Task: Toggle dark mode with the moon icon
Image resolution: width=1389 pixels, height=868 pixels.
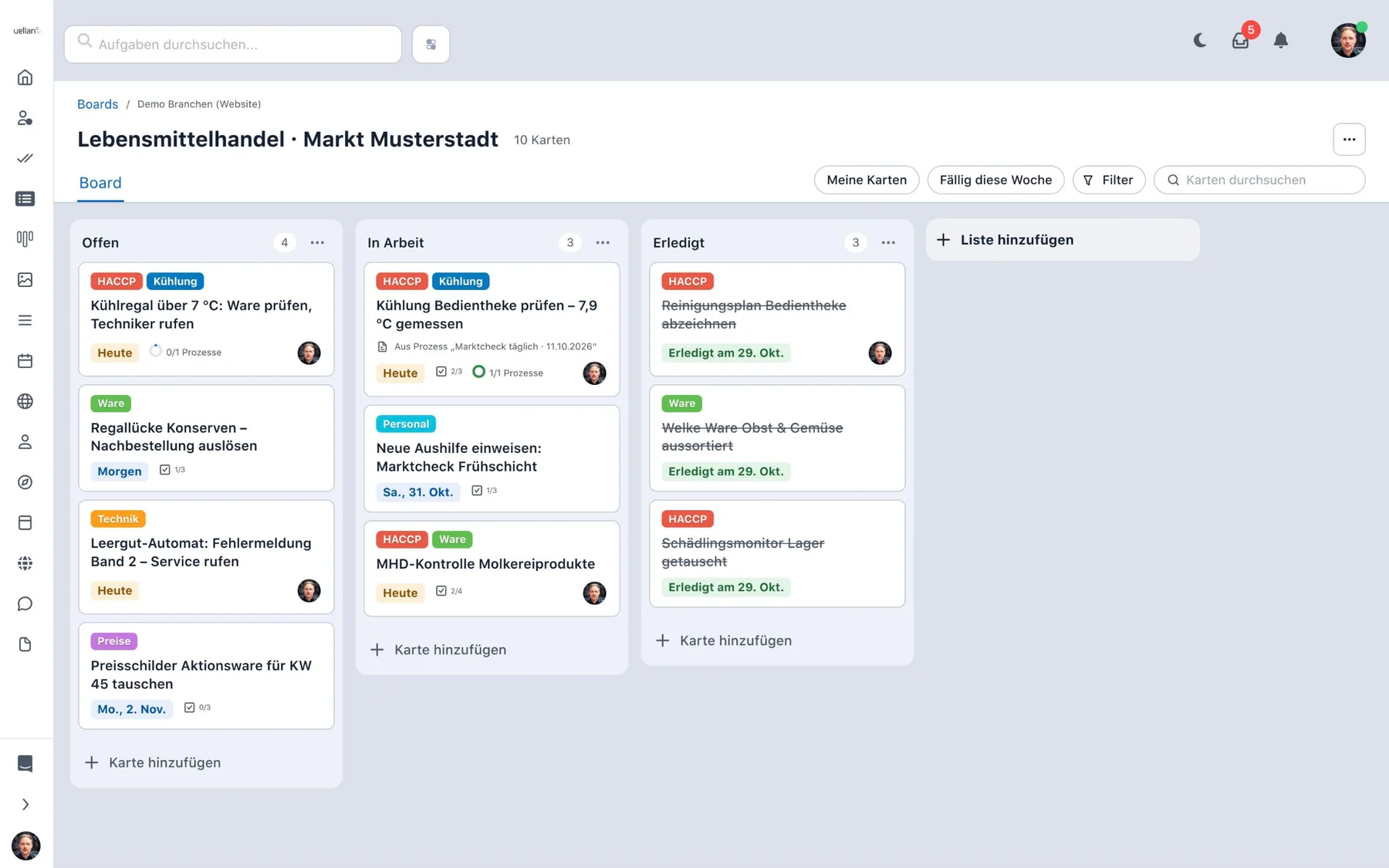Action: [1200, 40]
